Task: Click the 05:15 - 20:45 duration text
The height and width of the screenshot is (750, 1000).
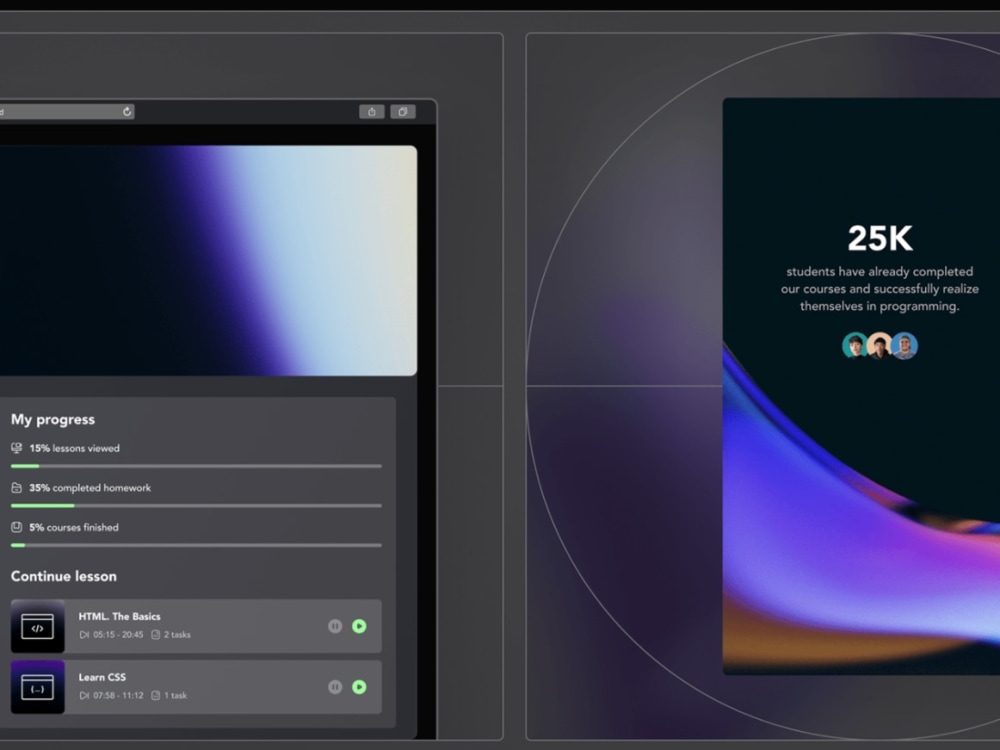Action: pos(118,635)
